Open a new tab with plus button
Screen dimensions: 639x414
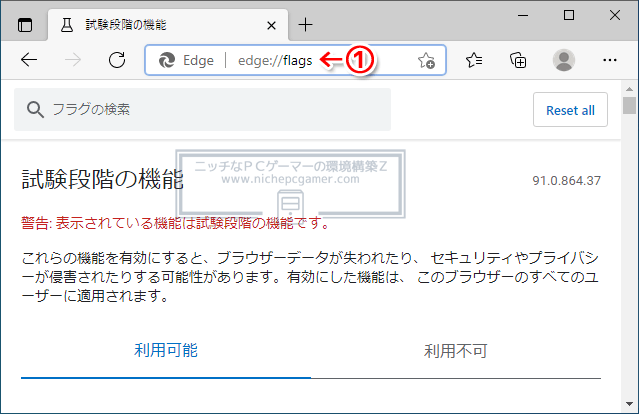306,24
